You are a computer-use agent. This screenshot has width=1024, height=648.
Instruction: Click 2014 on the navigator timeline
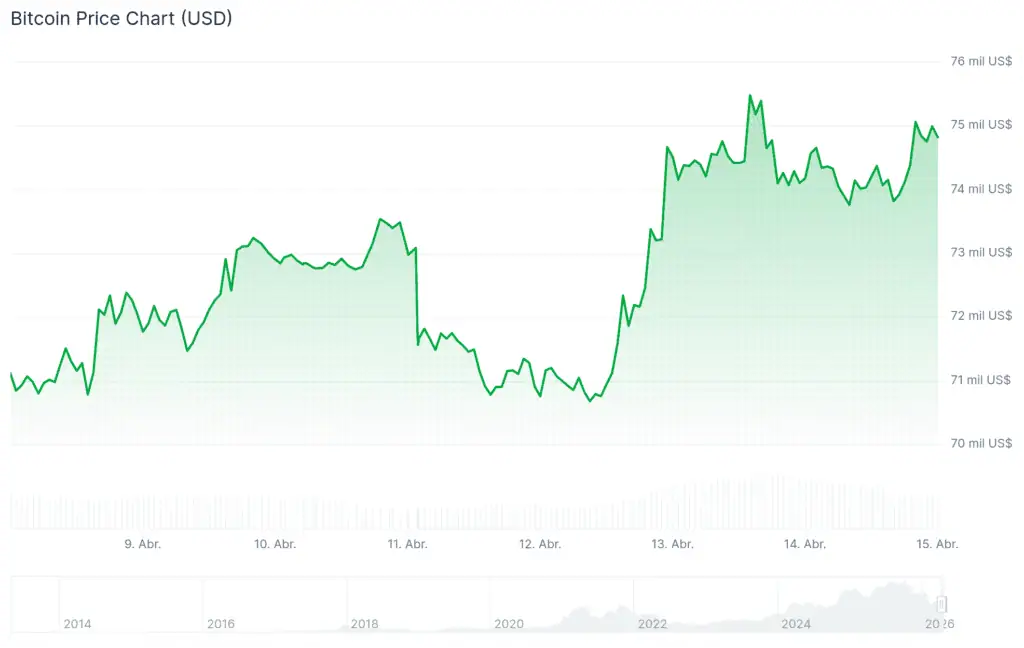point(77,624)
